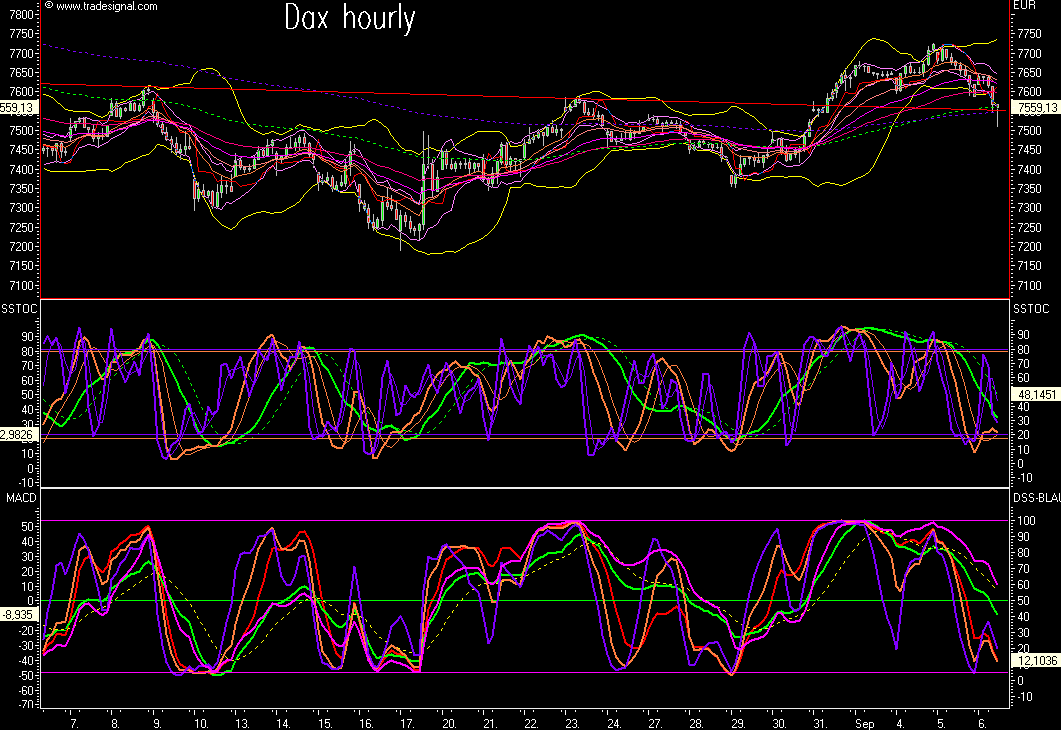The width and height of the screenshot is (1061, 730).
Task: Select date label '27.' on time axis
Action: (655, 724)
